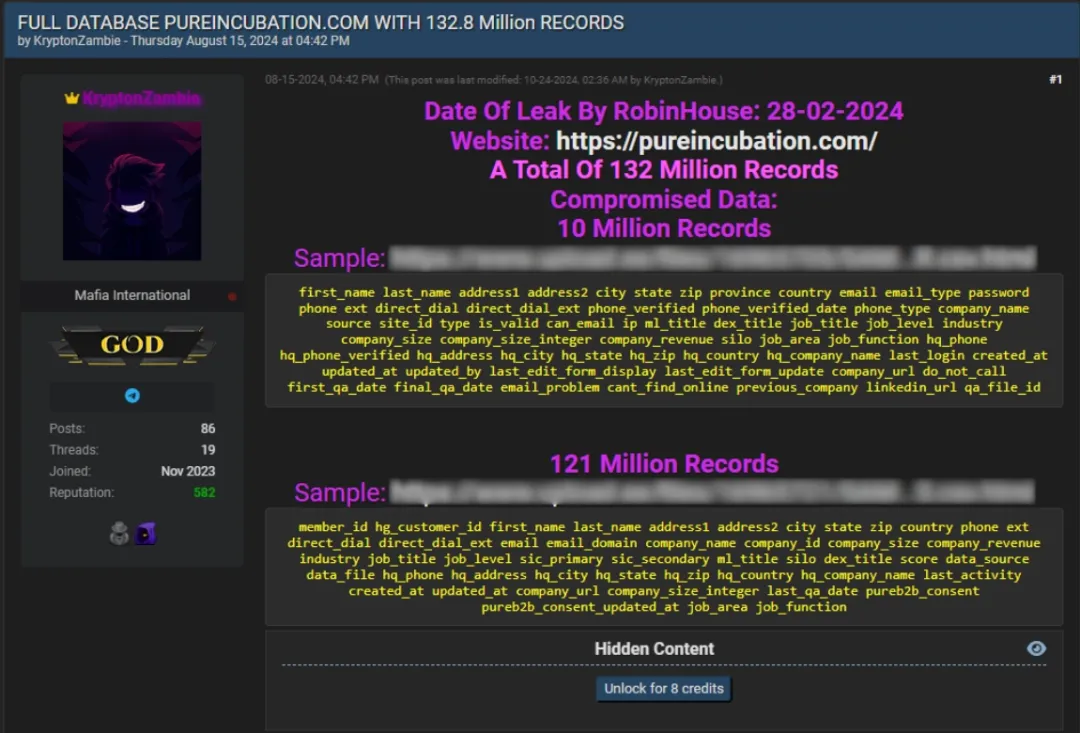Open the blurred 121 Million sample link
This screenshot has height=733, width=1080.
712,493
